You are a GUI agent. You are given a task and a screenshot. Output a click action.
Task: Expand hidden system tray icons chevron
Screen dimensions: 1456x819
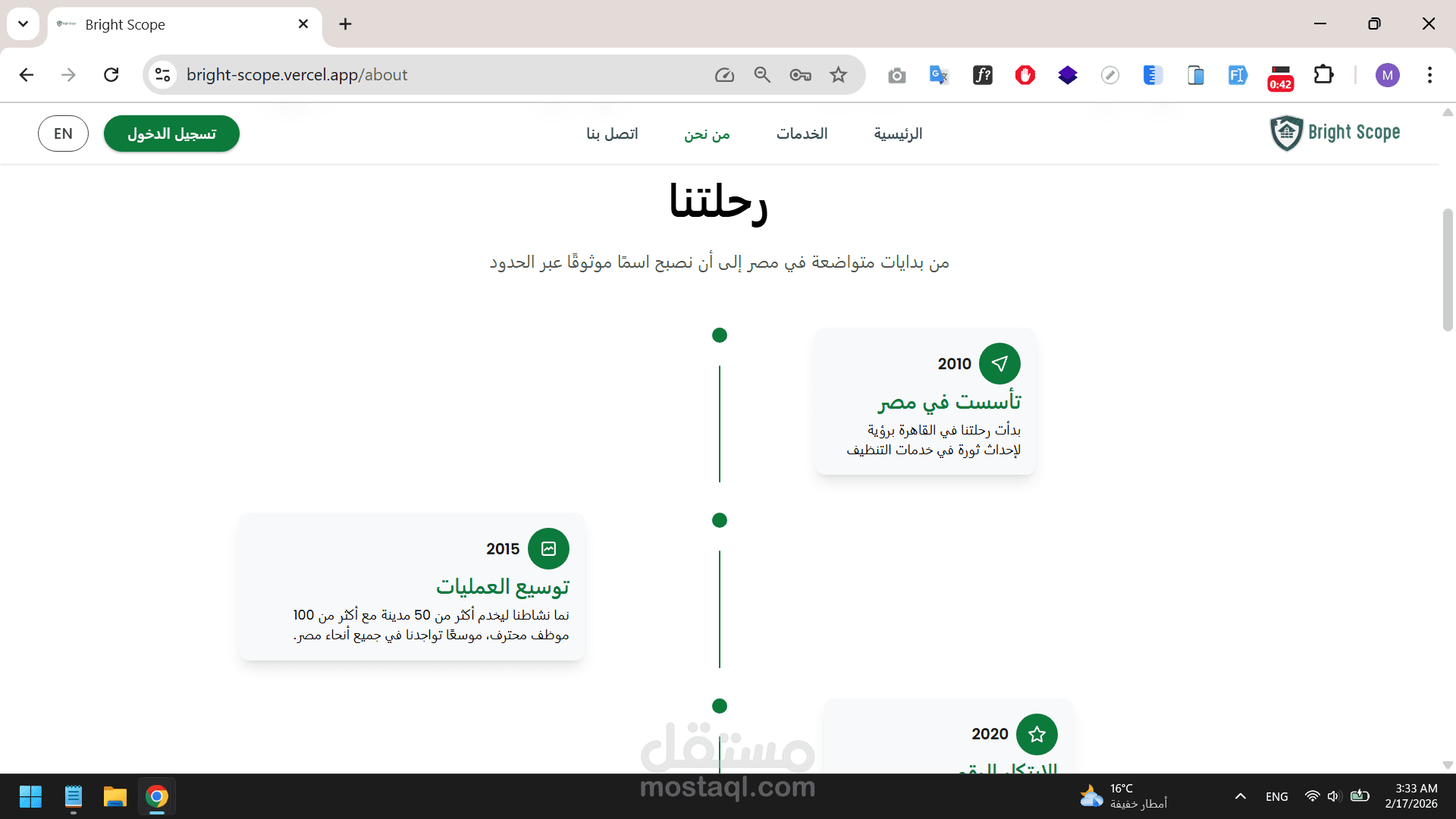pos(1241,796)
